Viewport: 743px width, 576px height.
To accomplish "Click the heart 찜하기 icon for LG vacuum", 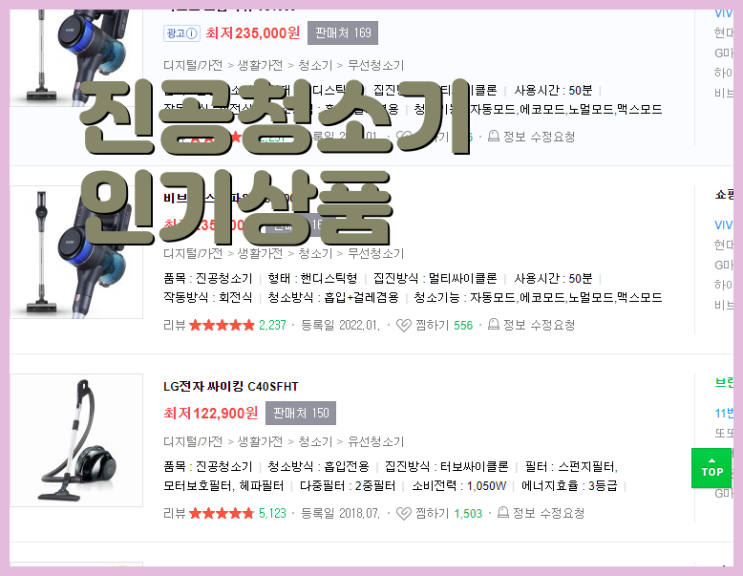I will (403, 514).
